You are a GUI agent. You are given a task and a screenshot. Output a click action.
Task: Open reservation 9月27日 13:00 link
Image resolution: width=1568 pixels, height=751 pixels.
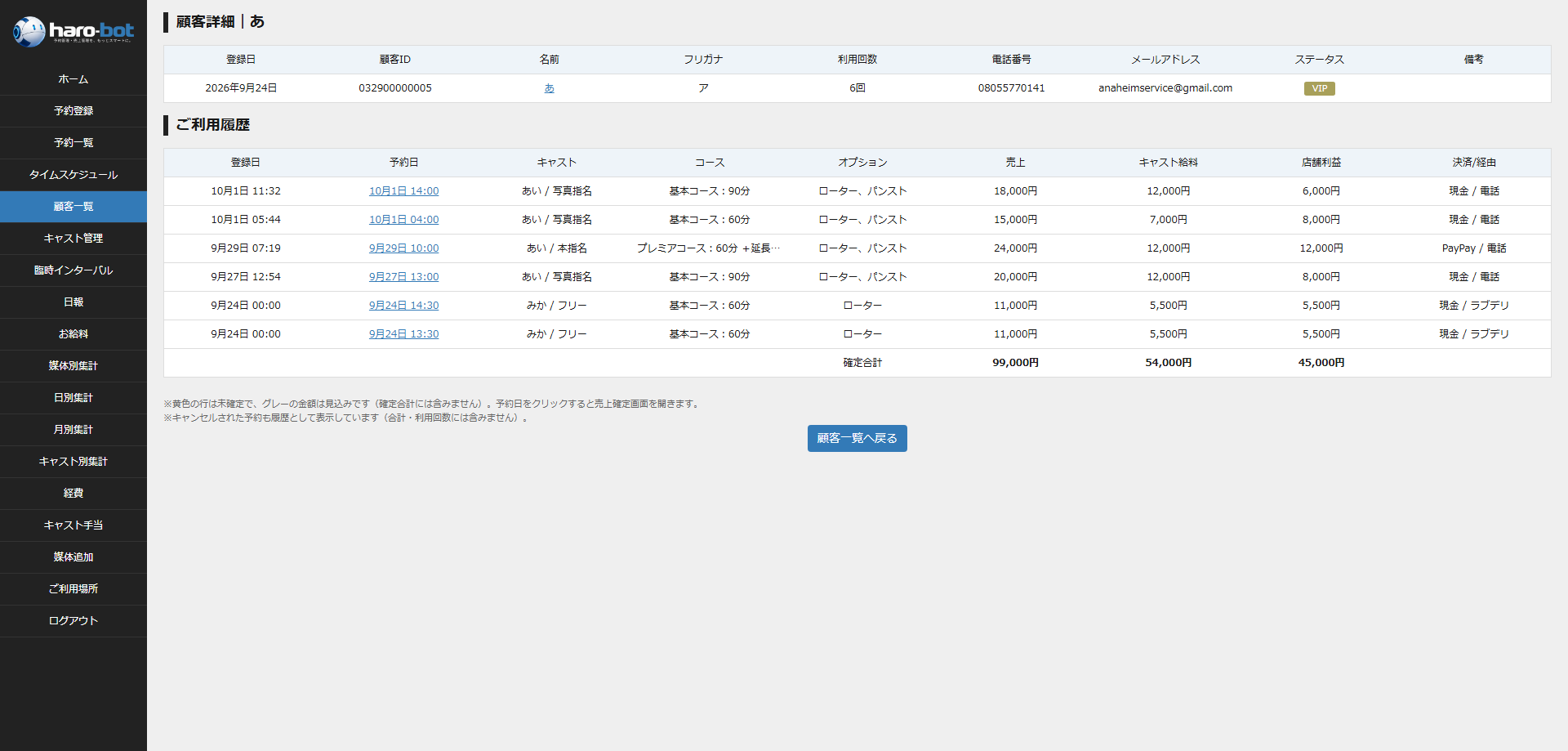pos(403,277)
